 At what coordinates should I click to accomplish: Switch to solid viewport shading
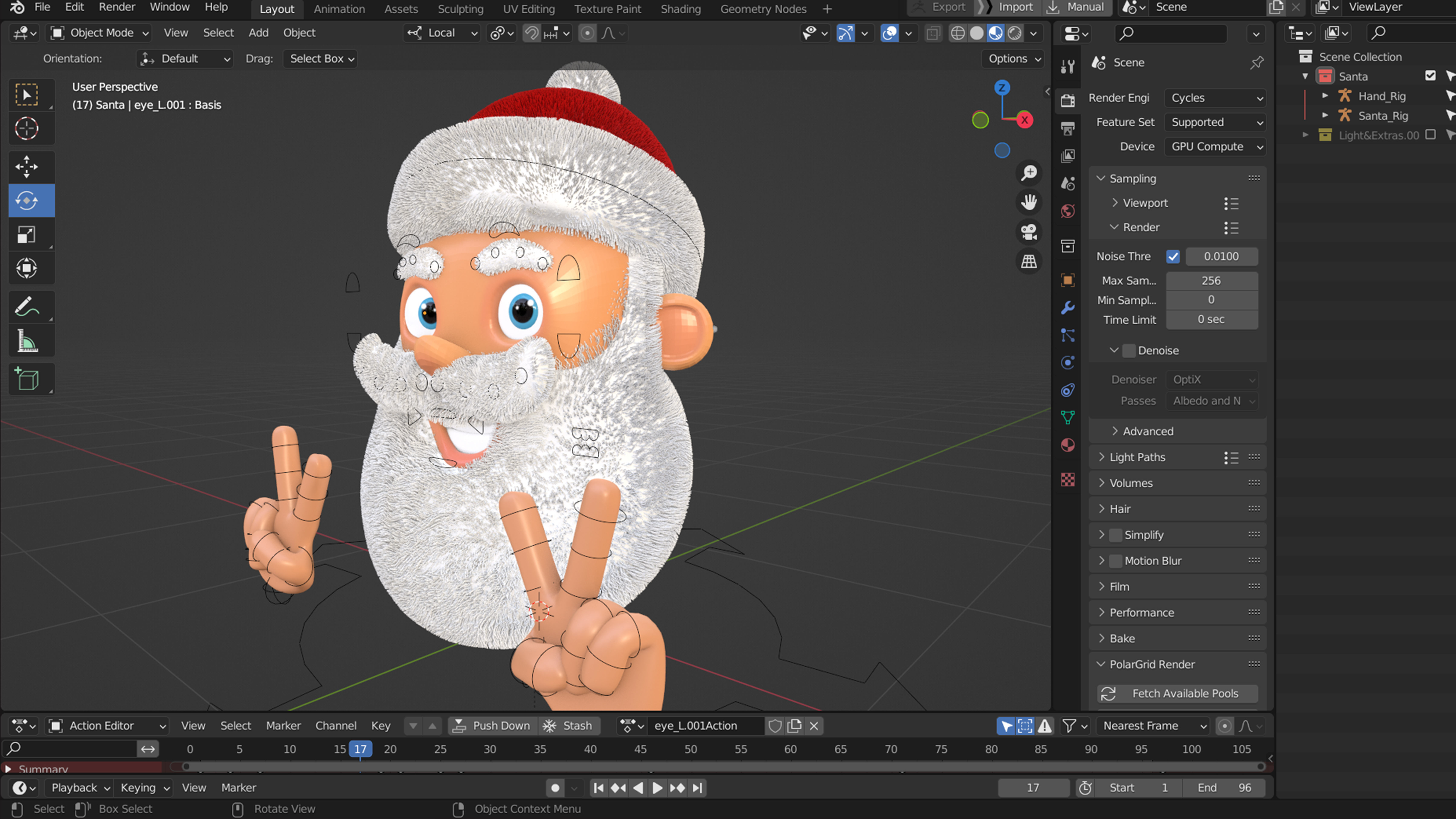pyautogui.click(x=977, y=33)
